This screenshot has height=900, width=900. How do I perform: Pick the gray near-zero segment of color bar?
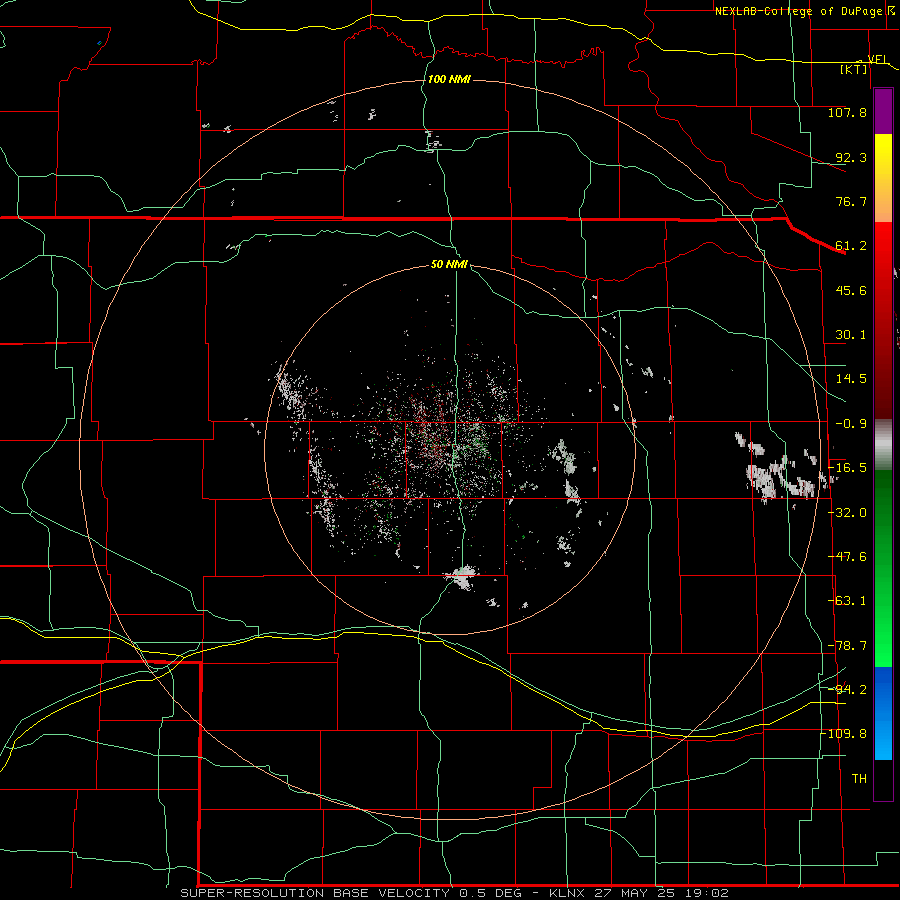tap(883, 445)
